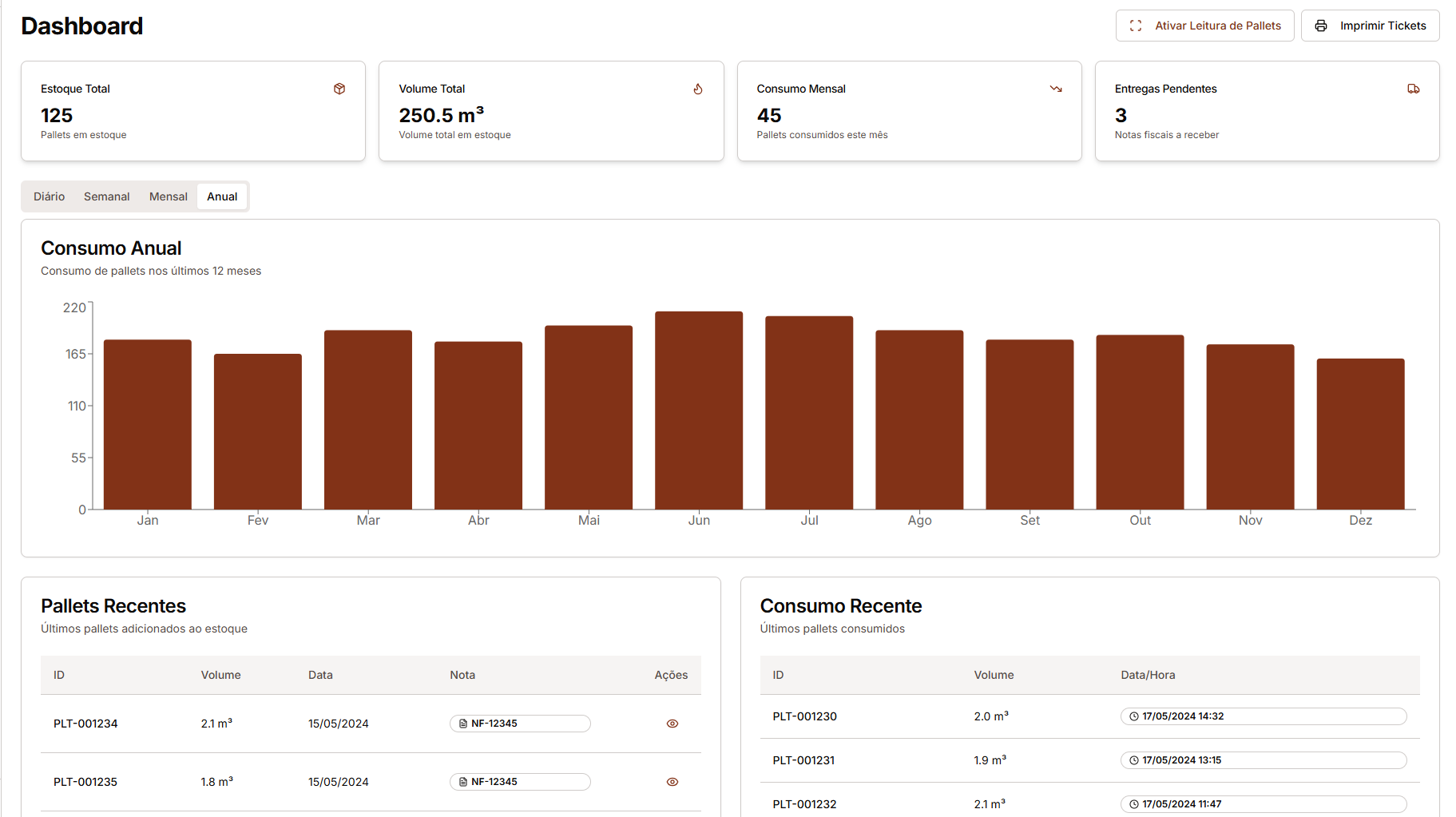1456x817 pixels.
Task: Click the scan icon in Ativar Leitura button
Action: (x=1136, y=25)
